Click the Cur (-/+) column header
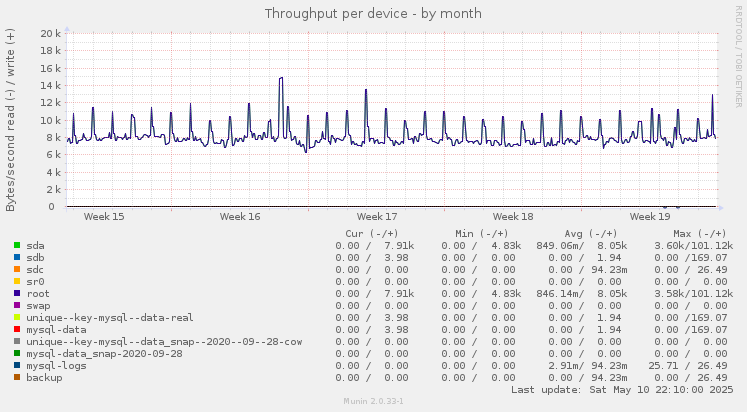This screenshot has width=747, height=412. tap(372, 233)
